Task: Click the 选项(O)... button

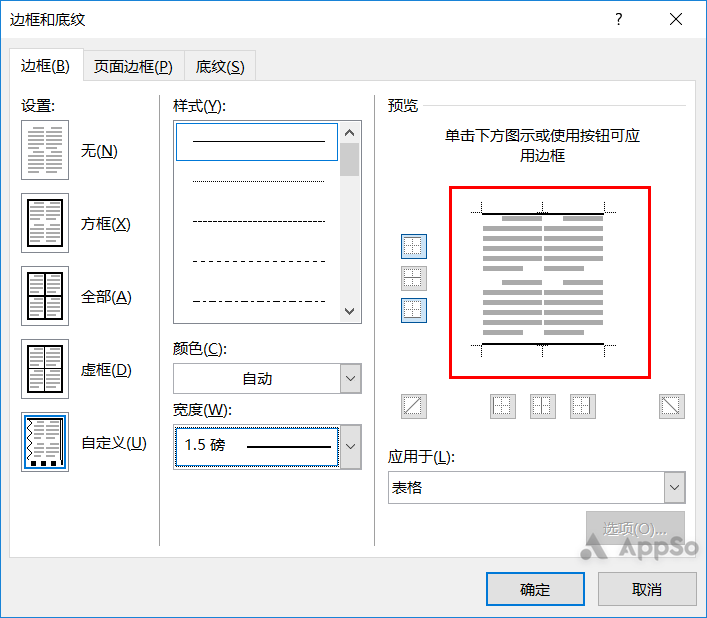Action: pyautogui.click(x=635, y=528)
